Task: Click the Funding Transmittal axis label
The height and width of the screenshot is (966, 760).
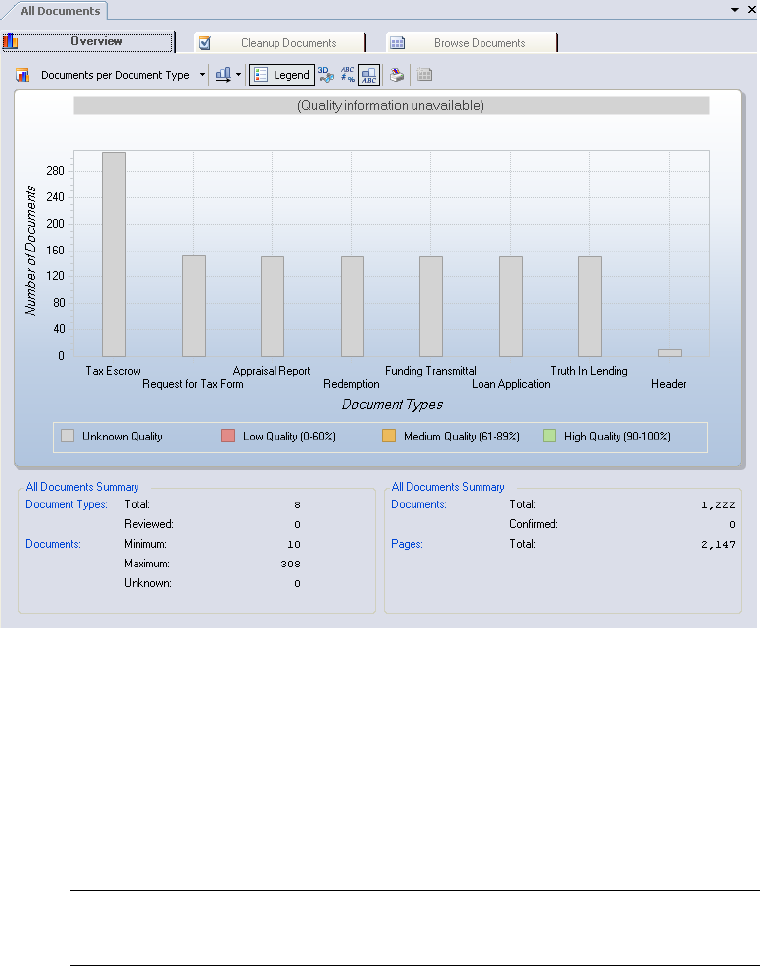Action: 431,371
